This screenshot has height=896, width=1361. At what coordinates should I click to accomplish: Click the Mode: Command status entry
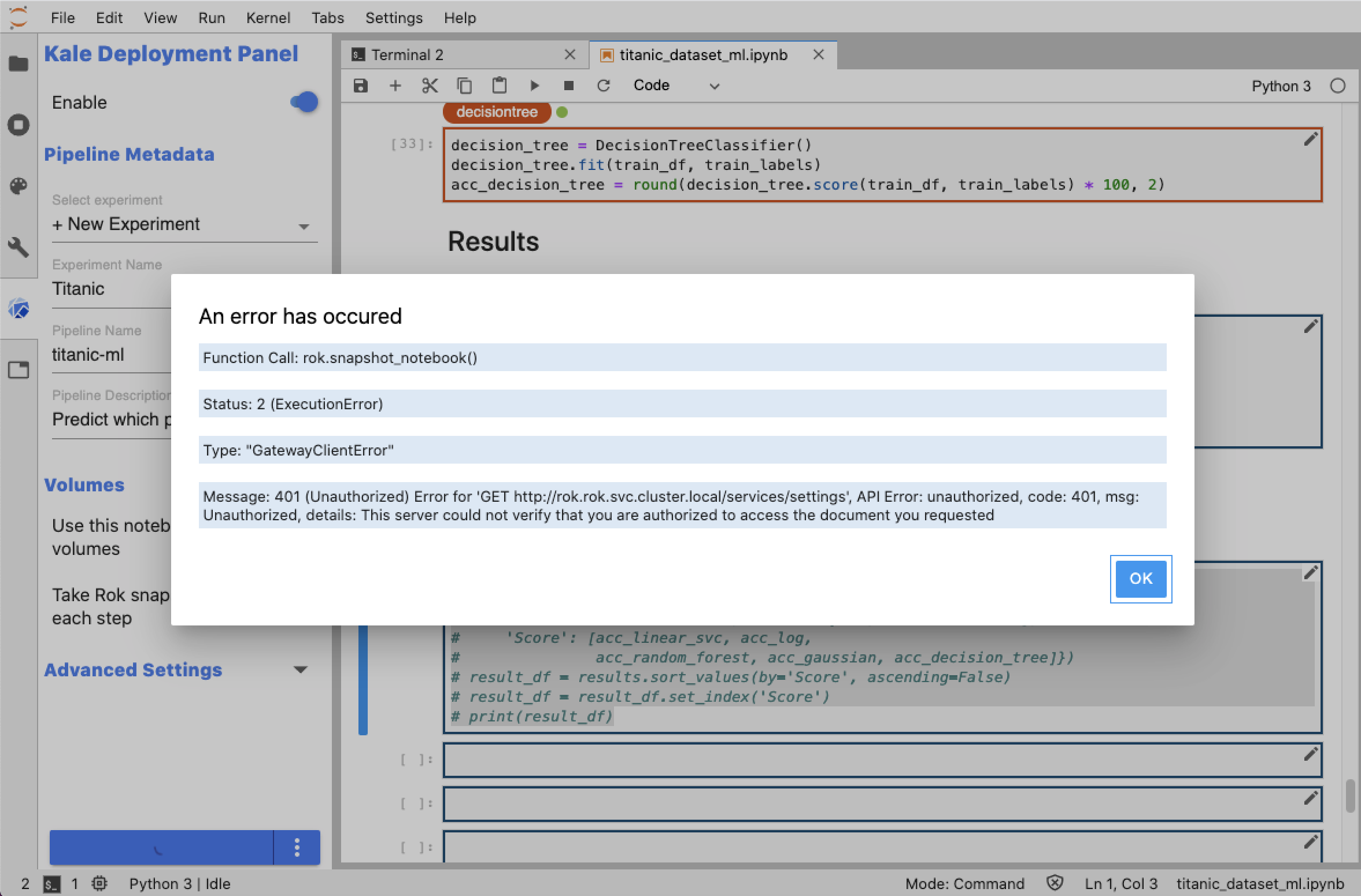pos(964,884)
